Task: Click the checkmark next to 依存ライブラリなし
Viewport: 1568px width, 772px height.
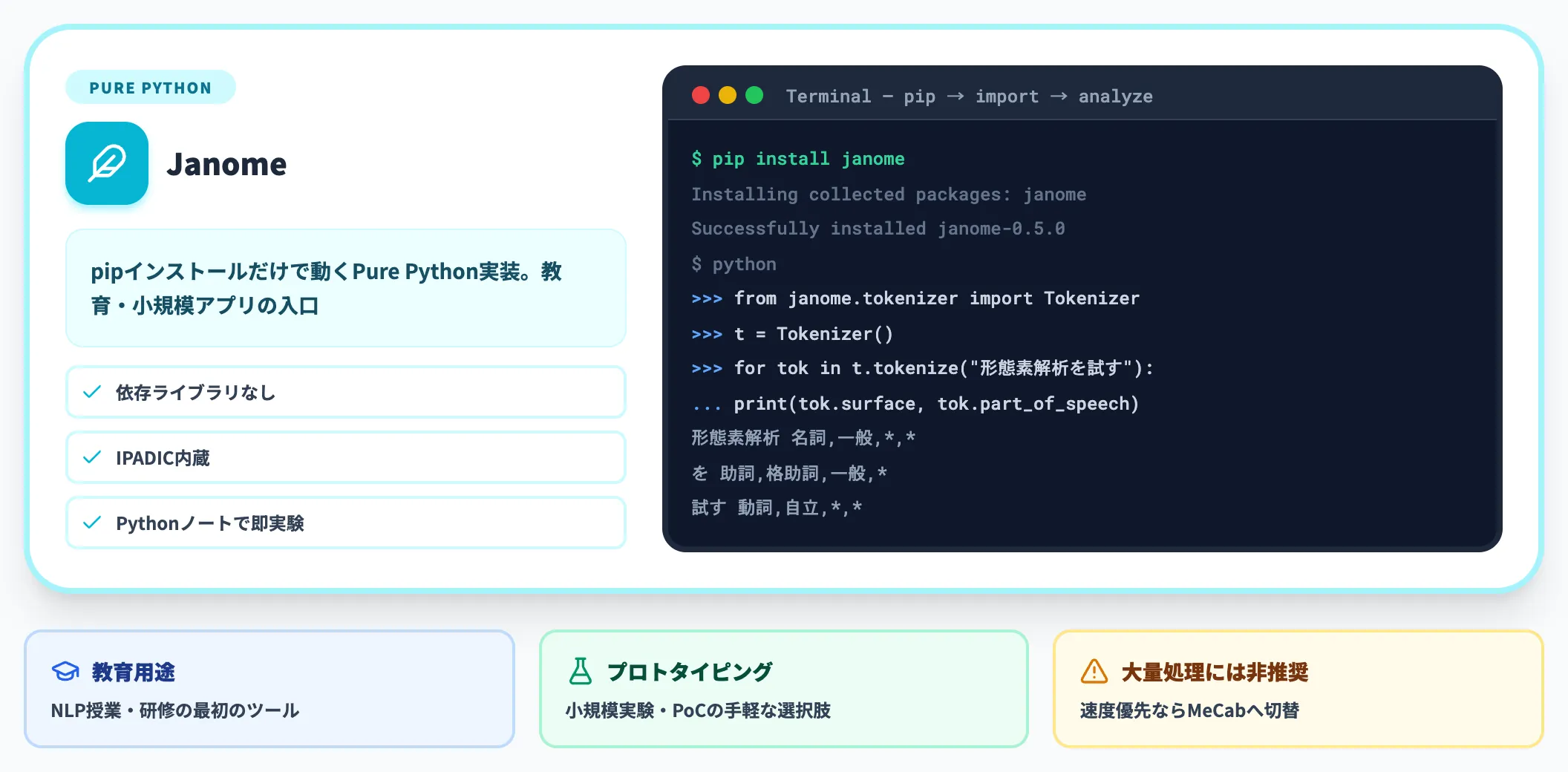Action: pyautogui.click(x=92, y=392)
